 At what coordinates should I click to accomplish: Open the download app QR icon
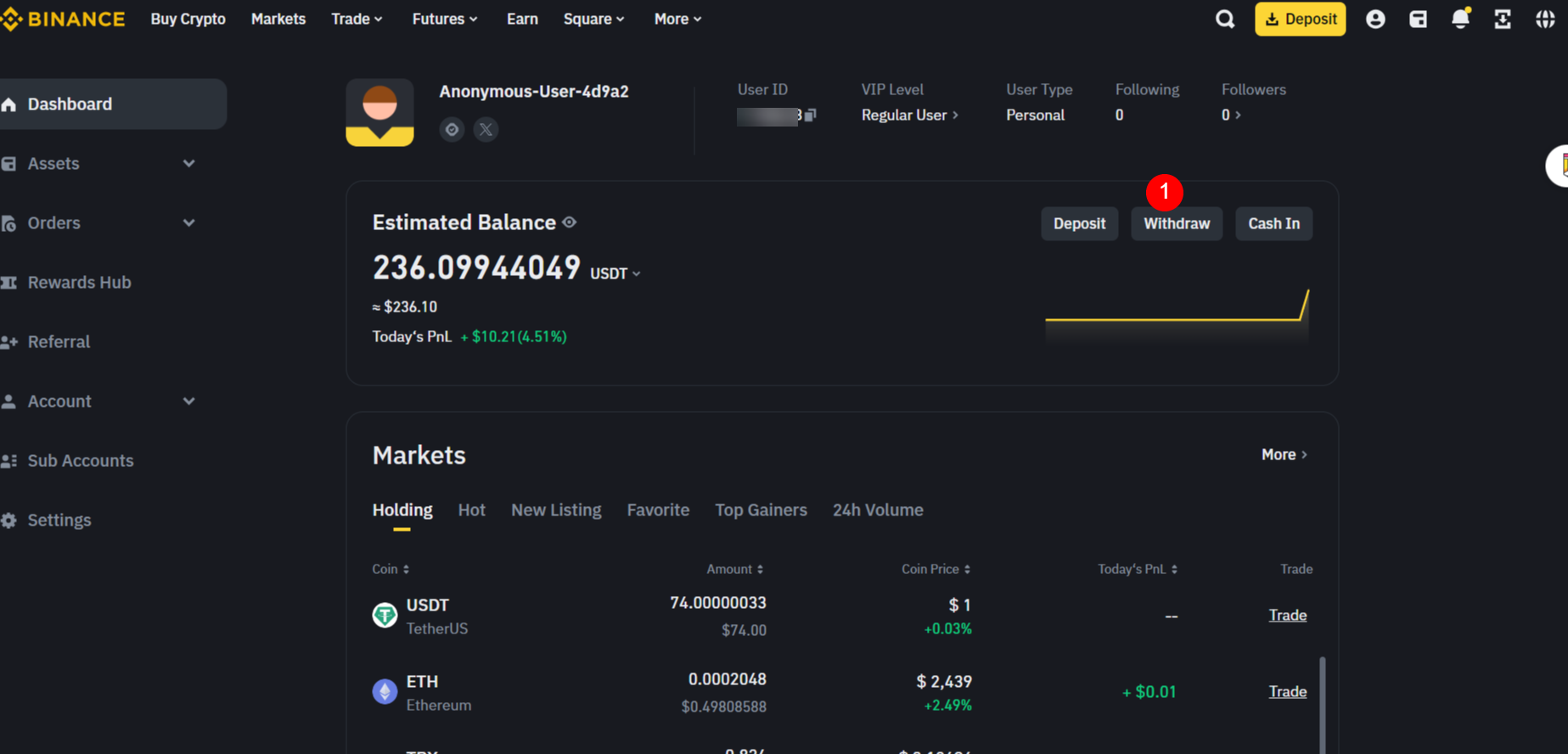1503,19
